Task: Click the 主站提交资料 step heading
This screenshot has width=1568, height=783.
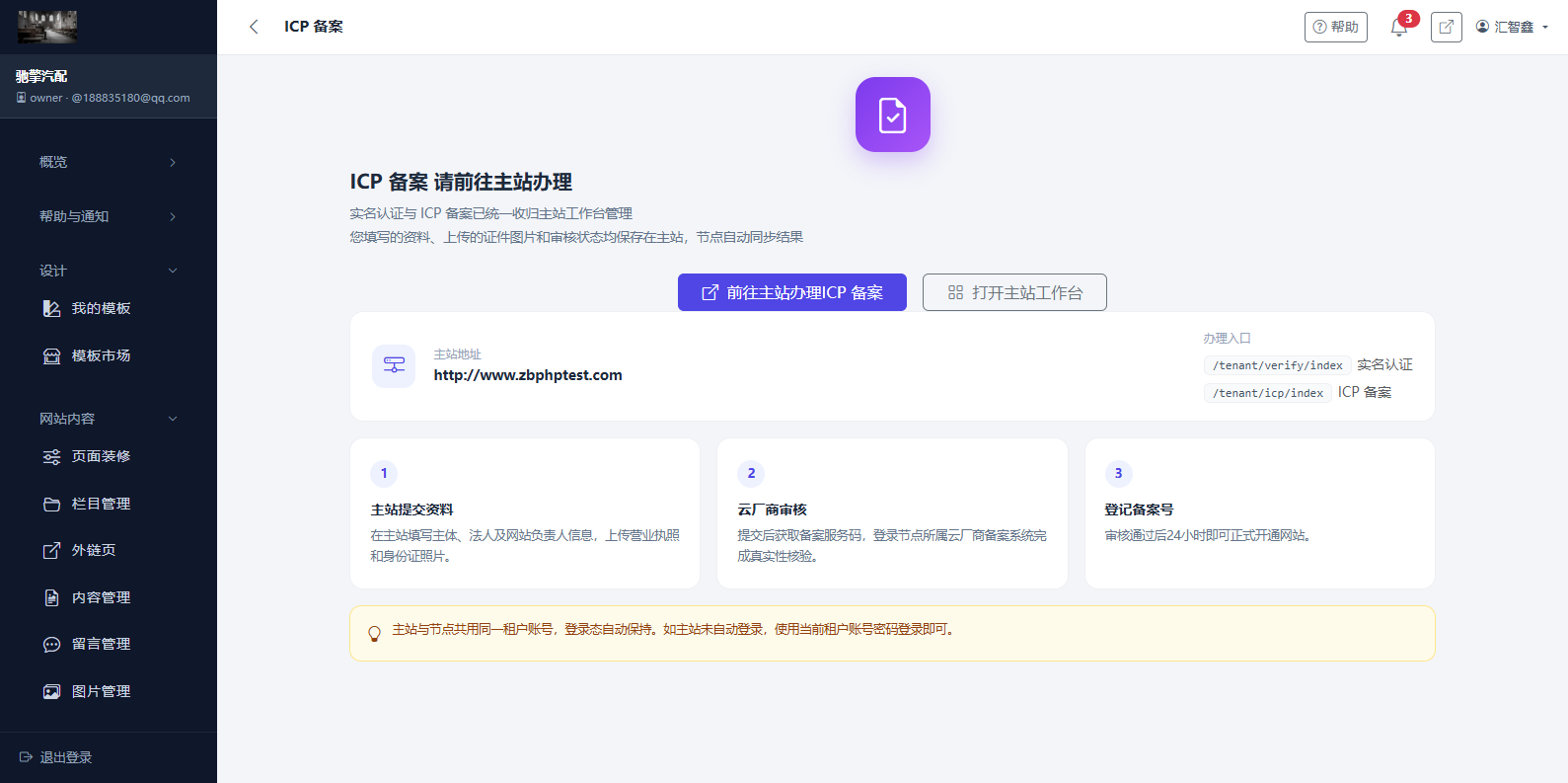Action: pos(412,509)
